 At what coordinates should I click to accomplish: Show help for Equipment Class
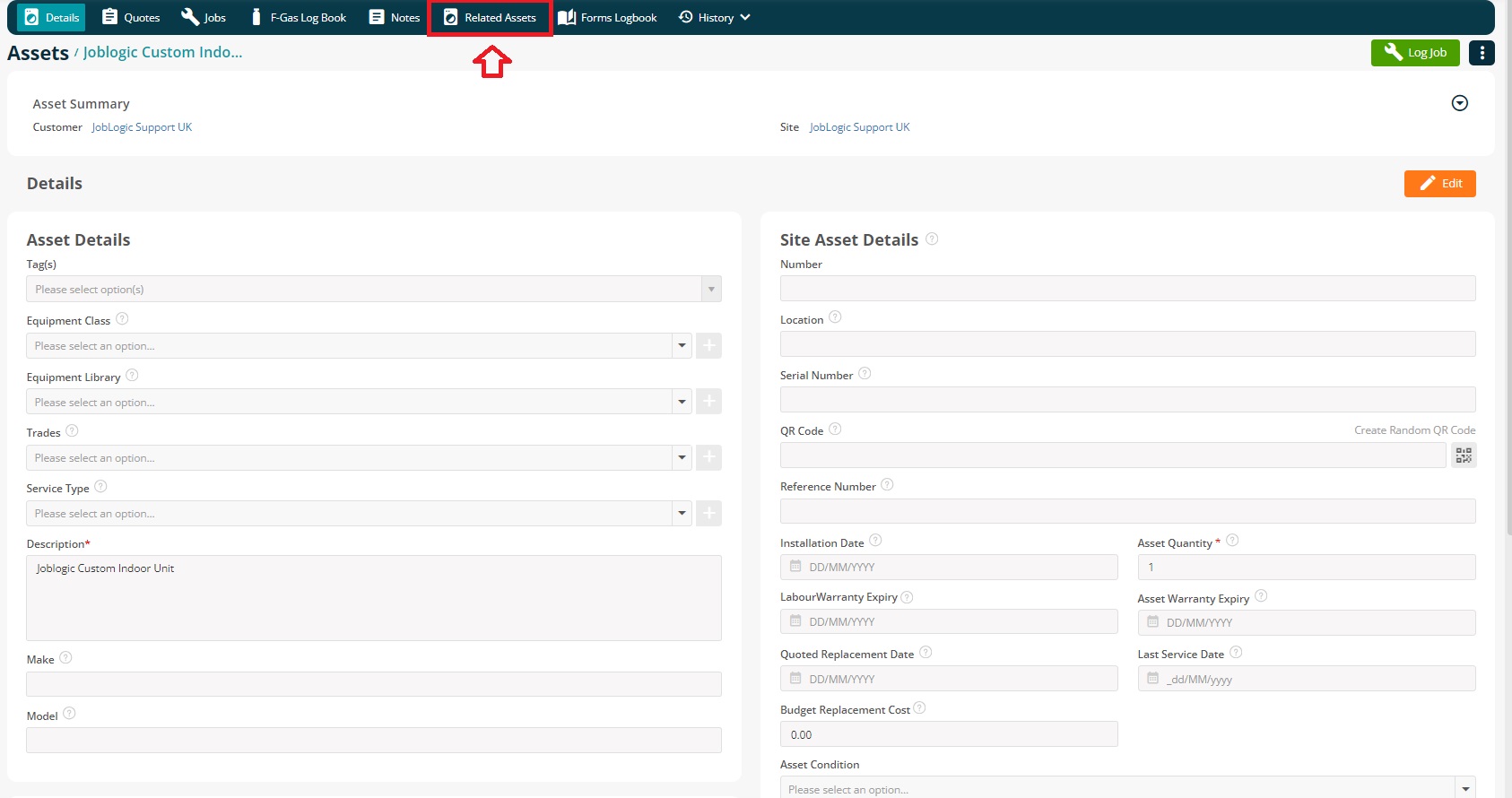(122, 318)
